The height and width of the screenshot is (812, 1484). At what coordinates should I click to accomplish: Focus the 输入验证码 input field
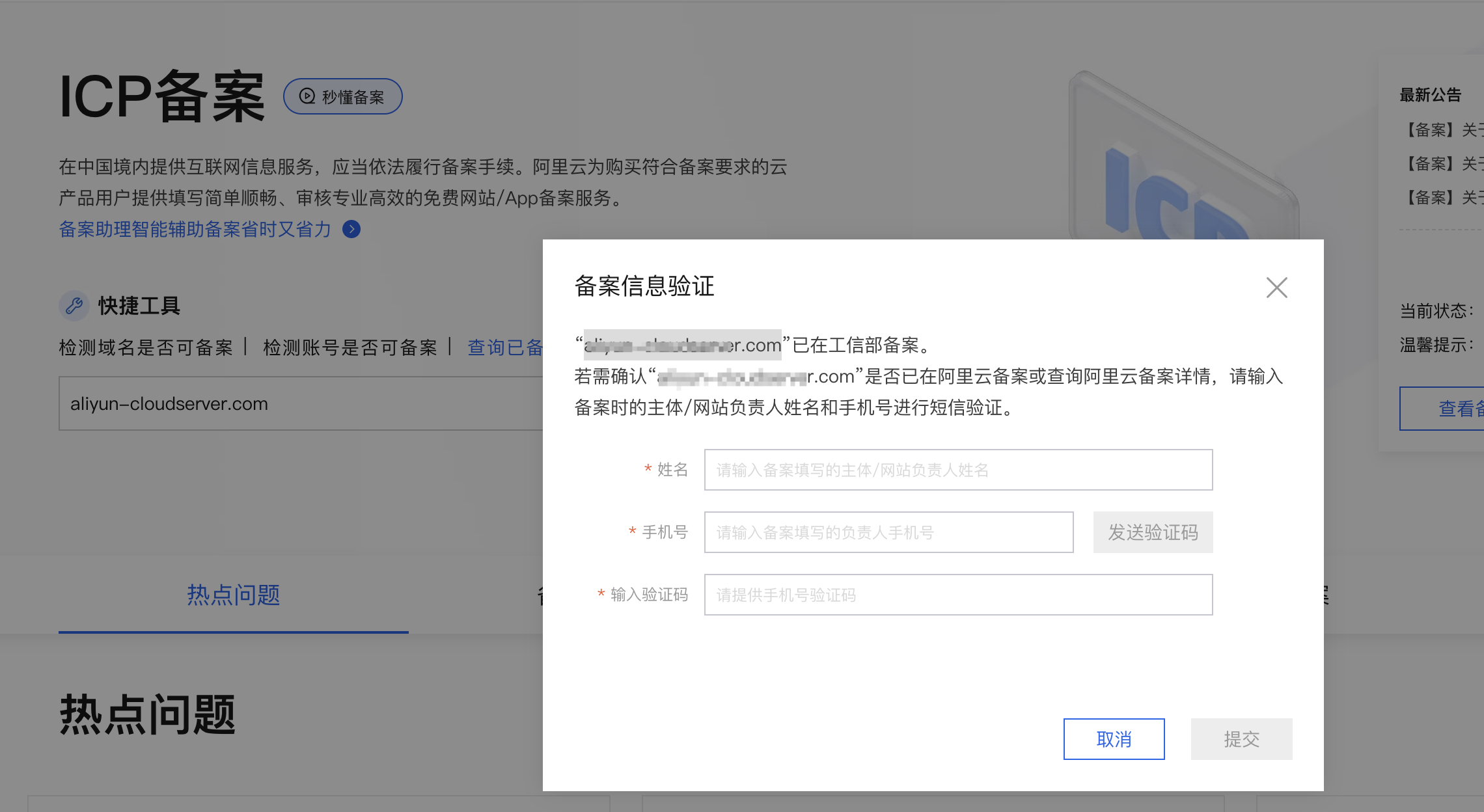pos(957,595)
